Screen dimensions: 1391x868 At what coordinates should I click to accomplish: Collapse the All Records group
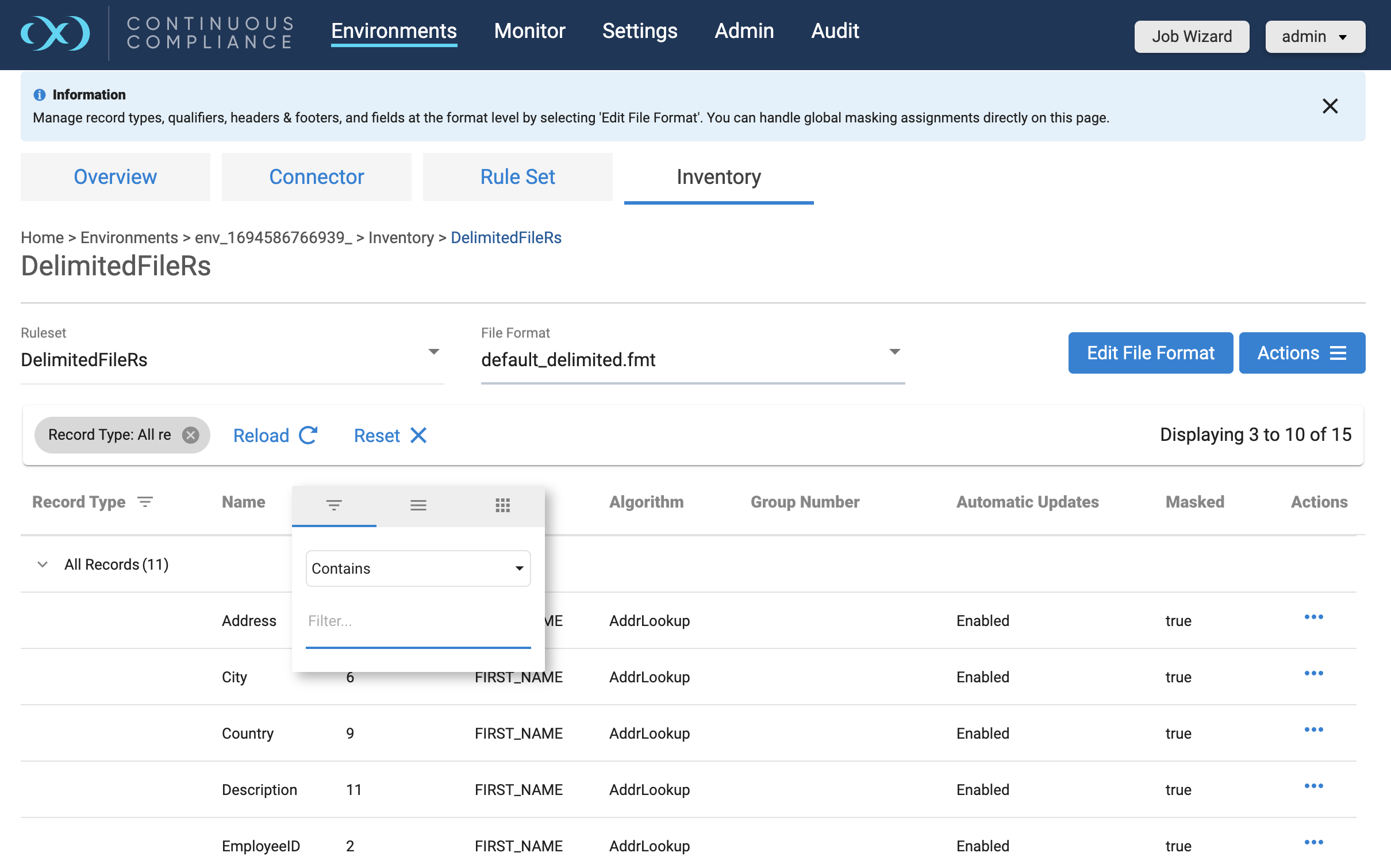point(43,564)
